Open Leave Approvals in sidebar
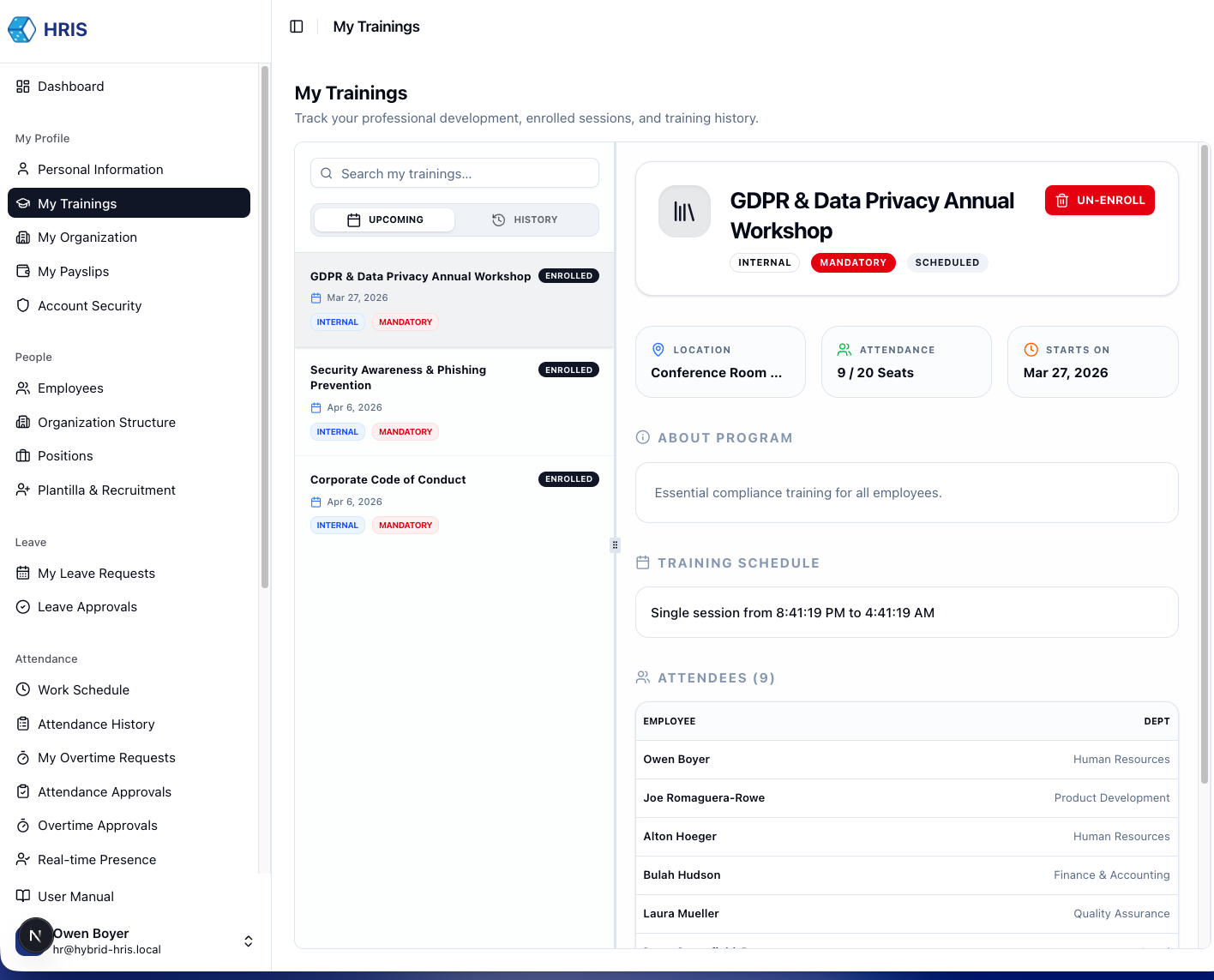 pyautogui.click(x=87, y=607)
